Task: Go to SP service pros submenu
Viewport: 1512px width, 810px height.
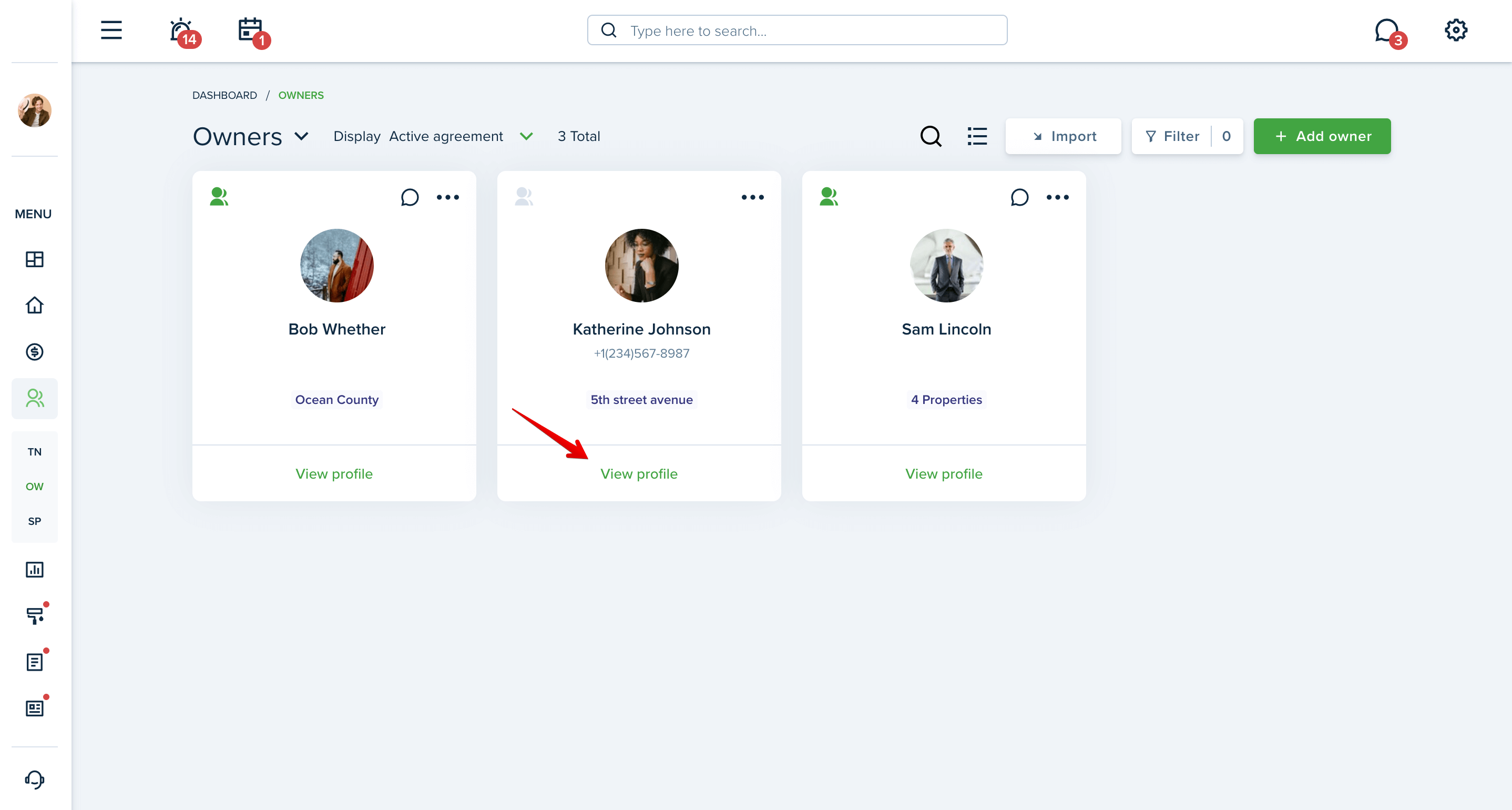Action: [x=35, y=521]
